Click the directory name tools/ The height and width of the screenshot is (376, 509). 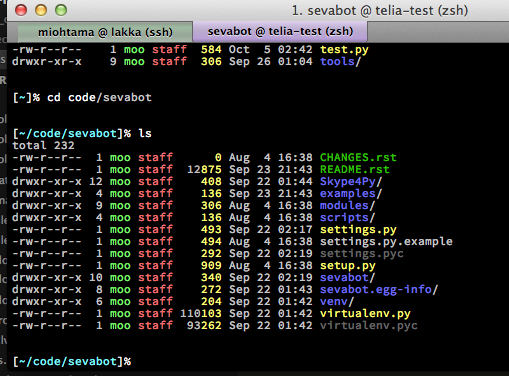click(340, 62)
